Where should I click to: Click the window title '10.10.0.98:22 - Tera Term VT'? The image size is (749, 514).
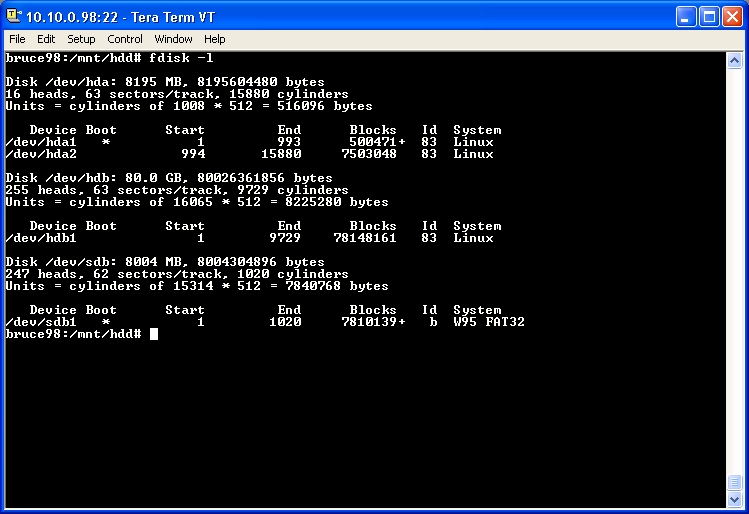coord(120,17)
